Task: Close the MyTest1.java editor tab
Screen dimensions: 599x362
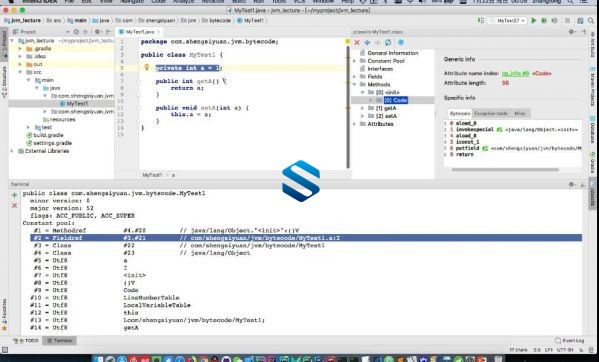Action: pyautogui.click(x=159, y=32)
